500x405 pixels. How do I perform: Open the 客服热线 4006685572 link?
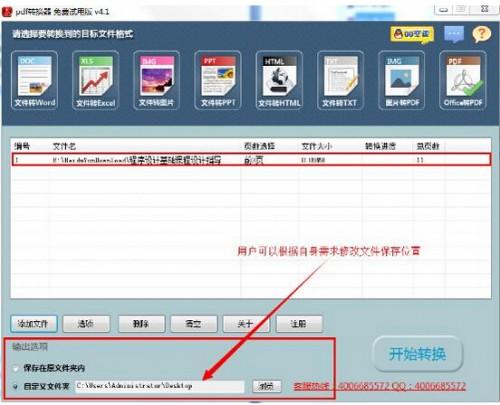click(x=379, y=386)
